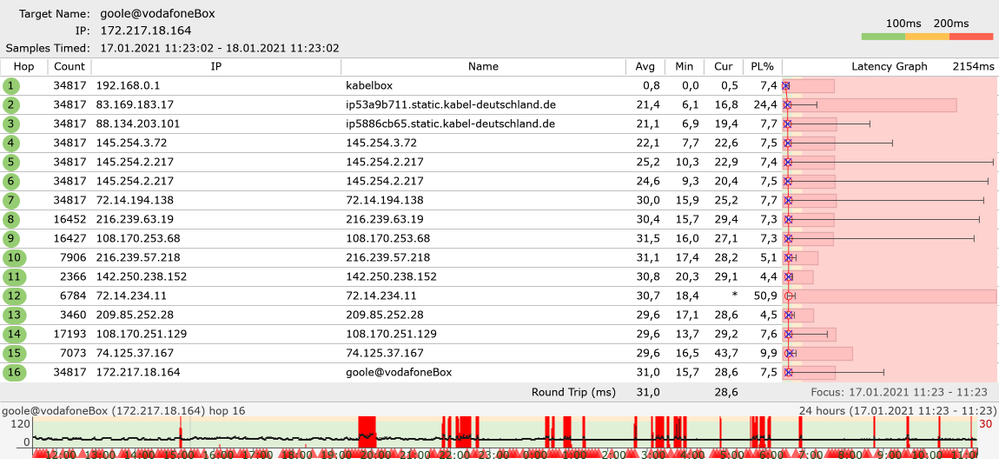Click IP cell 83.169.183.17
Screen dimensions: 999x459
134,105
